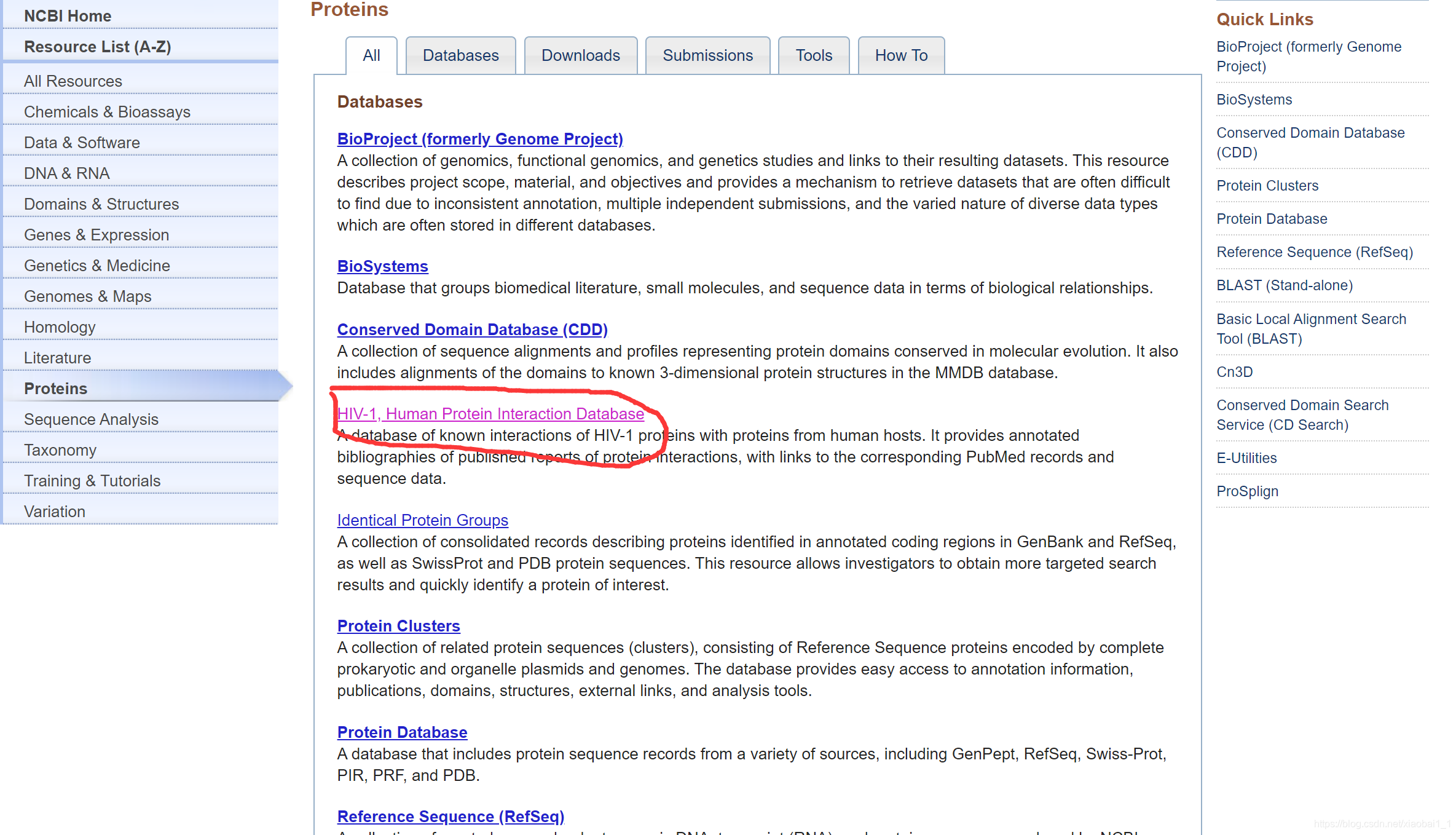Viewport: 1456px width, 835px height.
Task: Select Chemicals & Bioassays sidebar item
Action: pyautogui.click(x=107, y=112)
